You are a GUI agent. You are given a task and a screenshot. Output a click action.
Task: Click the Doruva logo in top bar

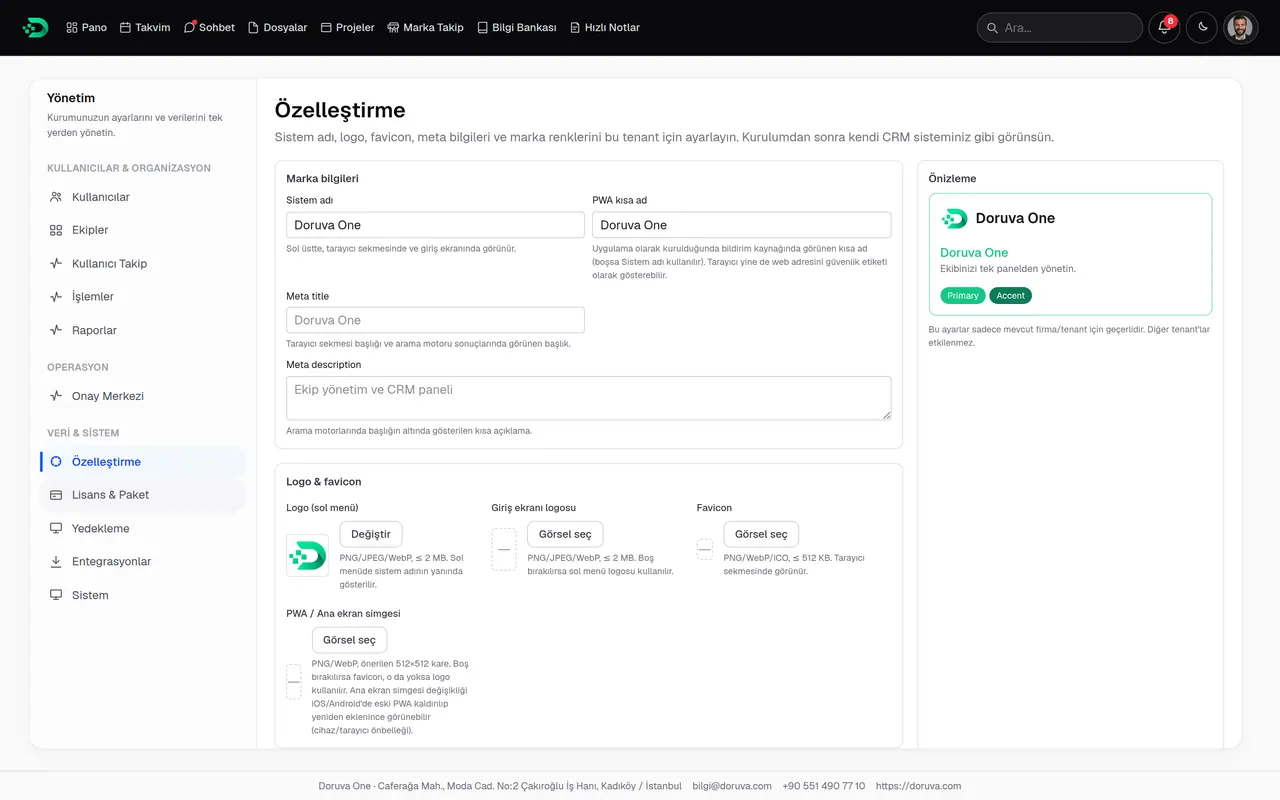coord(35,28)
